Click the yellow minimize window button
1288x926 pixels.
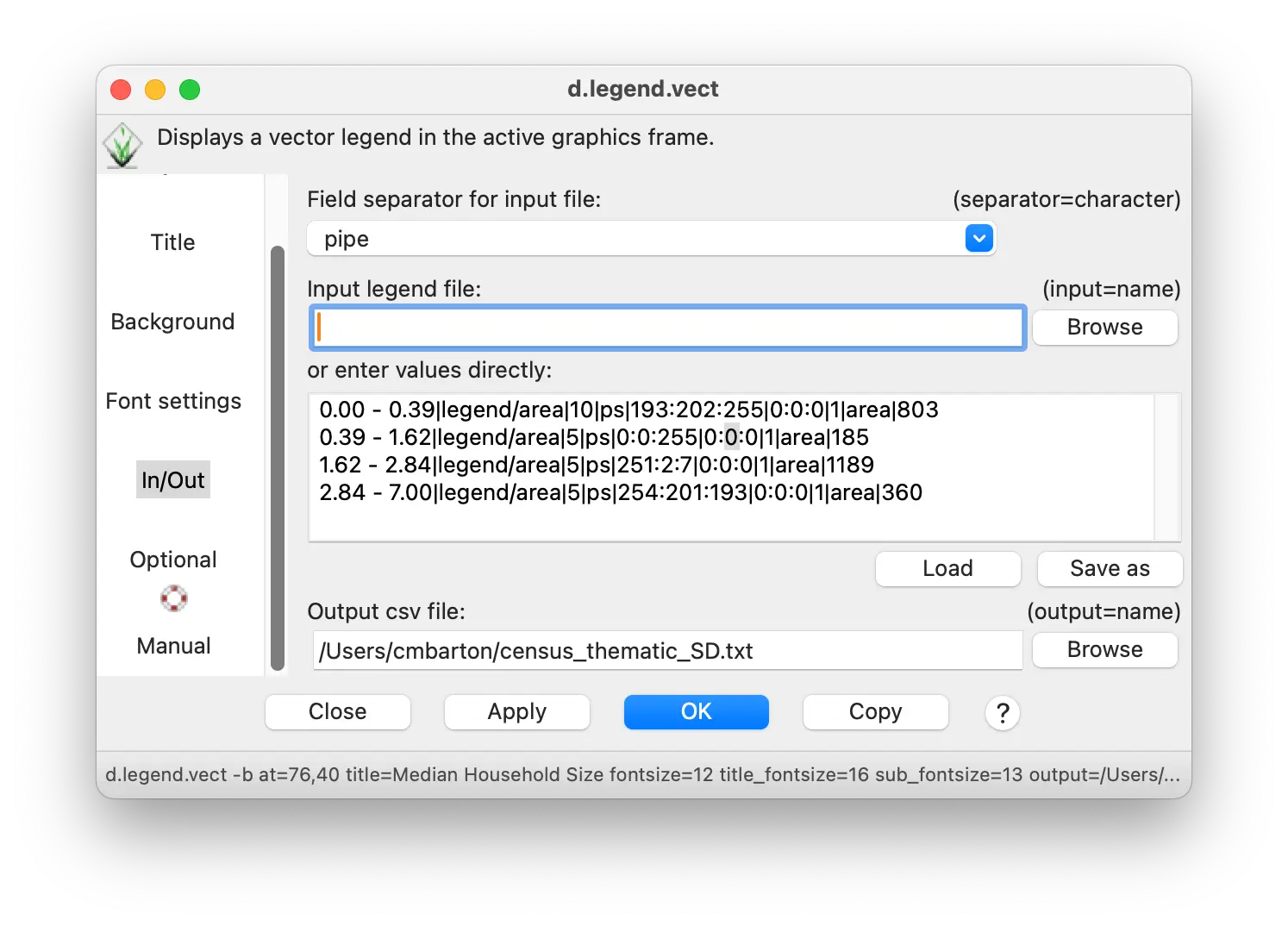tap(155, 90)
